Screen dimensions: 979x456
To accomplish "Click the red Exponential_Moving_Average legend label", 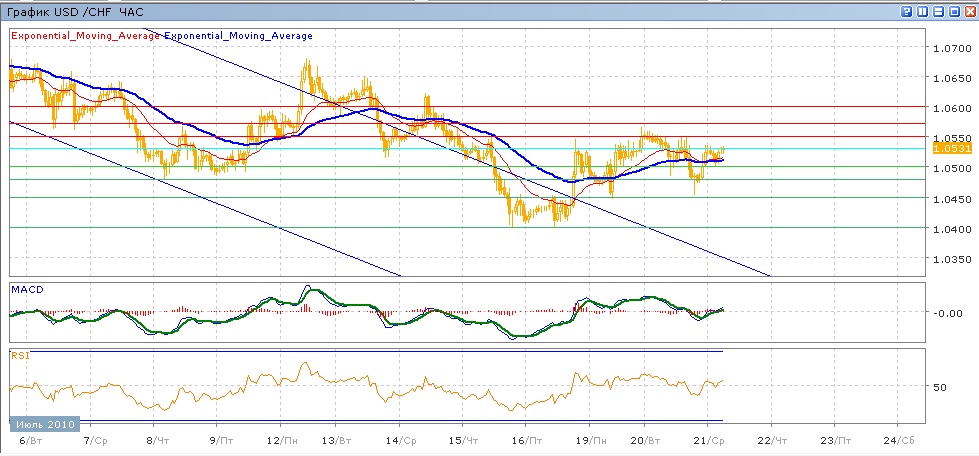I will pos(85,36).
